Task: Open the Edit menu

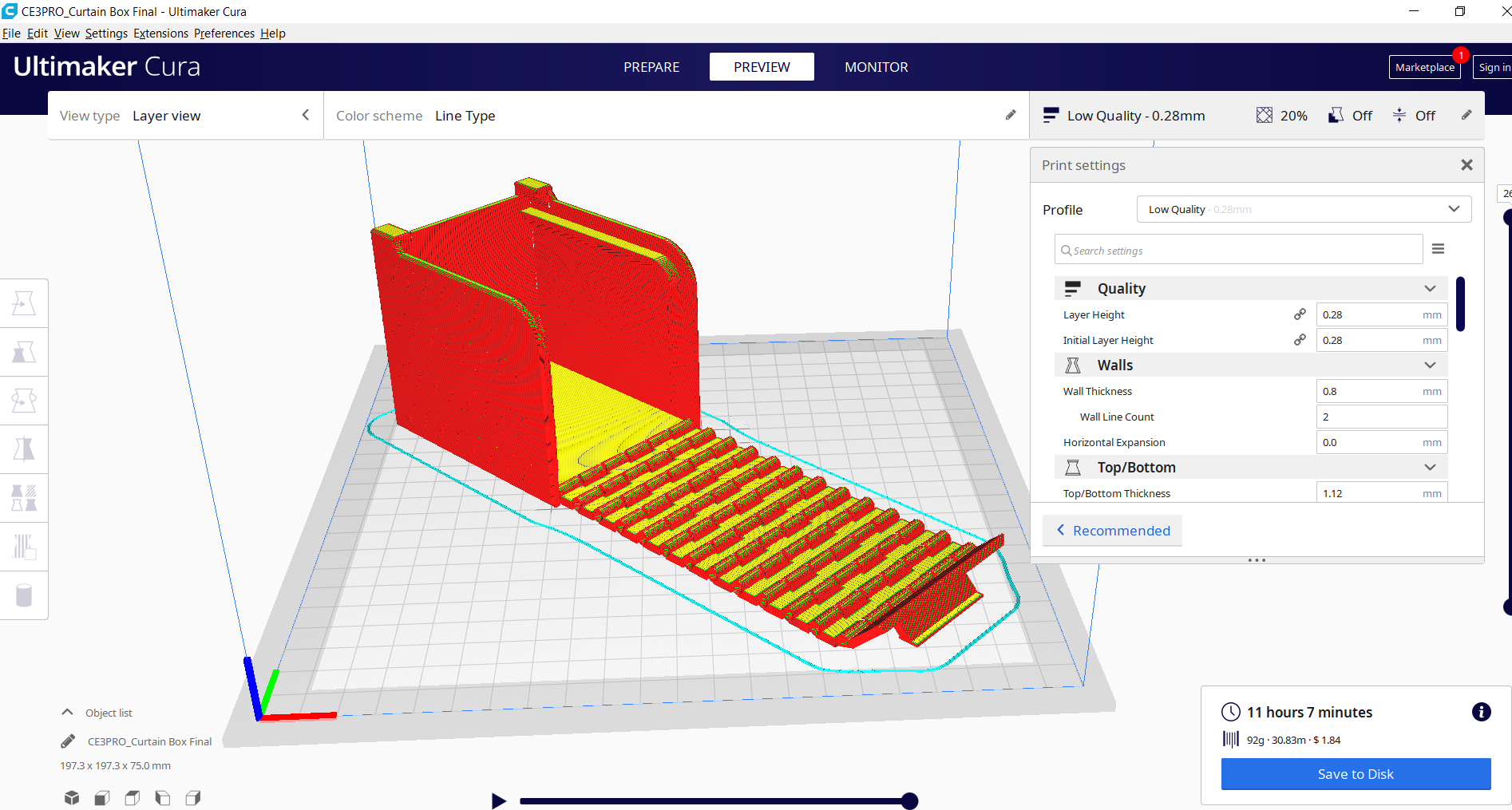Action: coord(38,34)
